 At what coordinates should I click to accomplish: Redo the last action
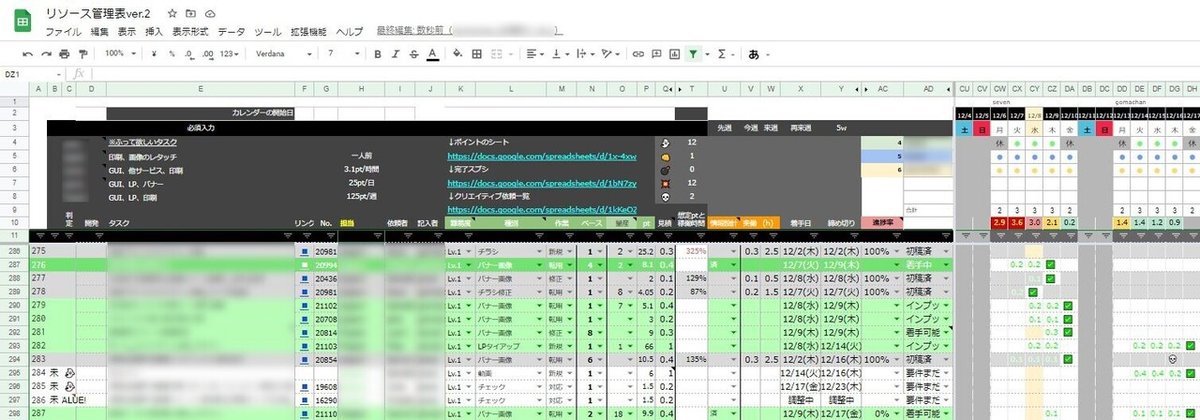coord(46,53)
